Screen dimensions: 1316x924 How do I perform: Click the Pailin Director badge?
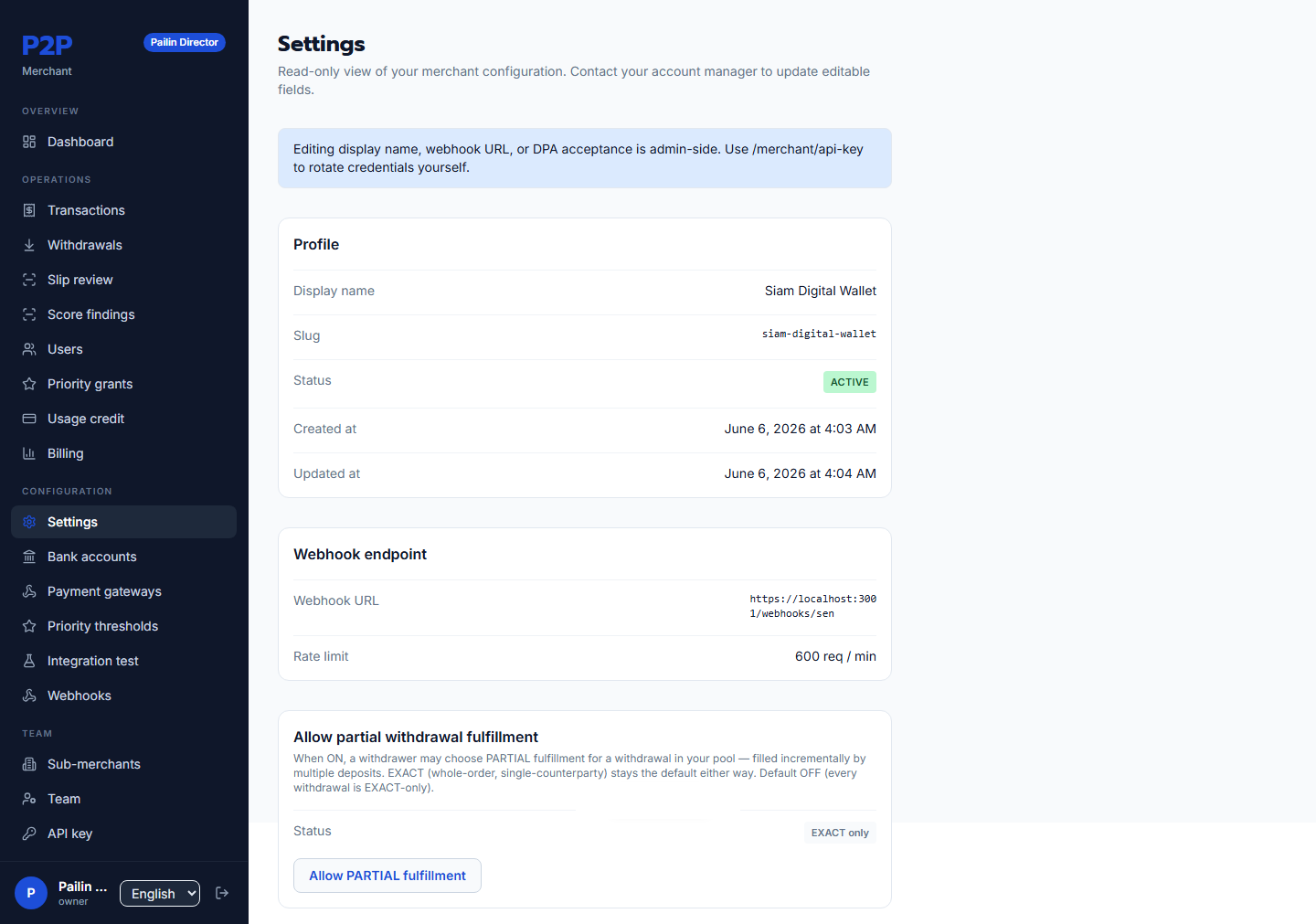coord(185,42)
